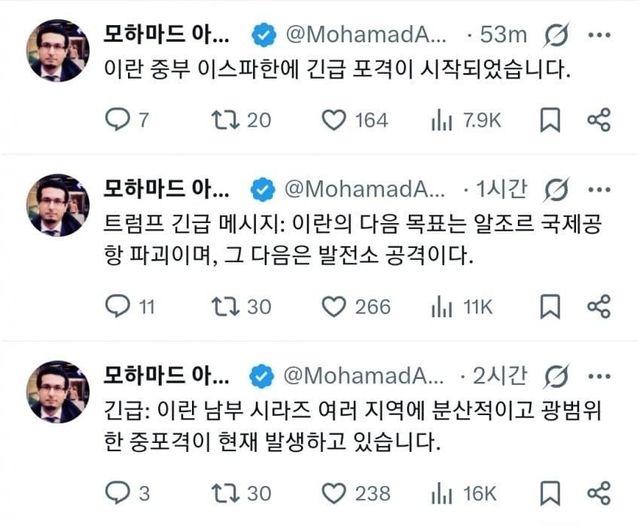View analytics of the 7.9K views tweet

[441, 121]
